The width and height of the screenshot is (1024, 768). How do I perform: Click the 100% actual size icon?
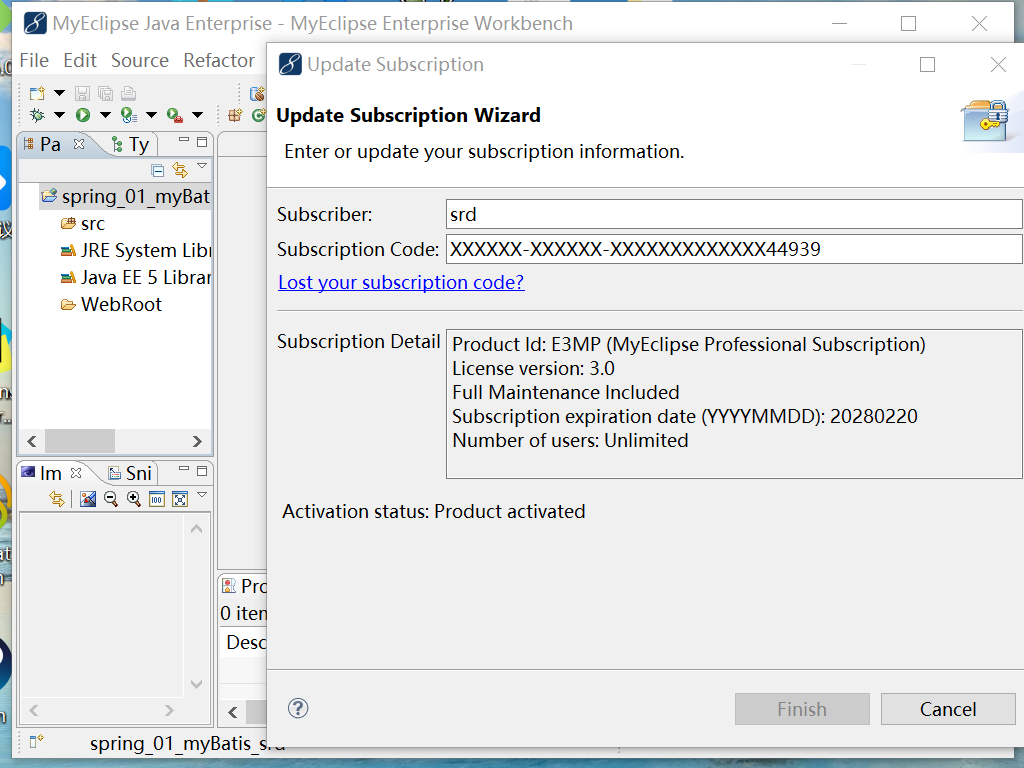157,500
